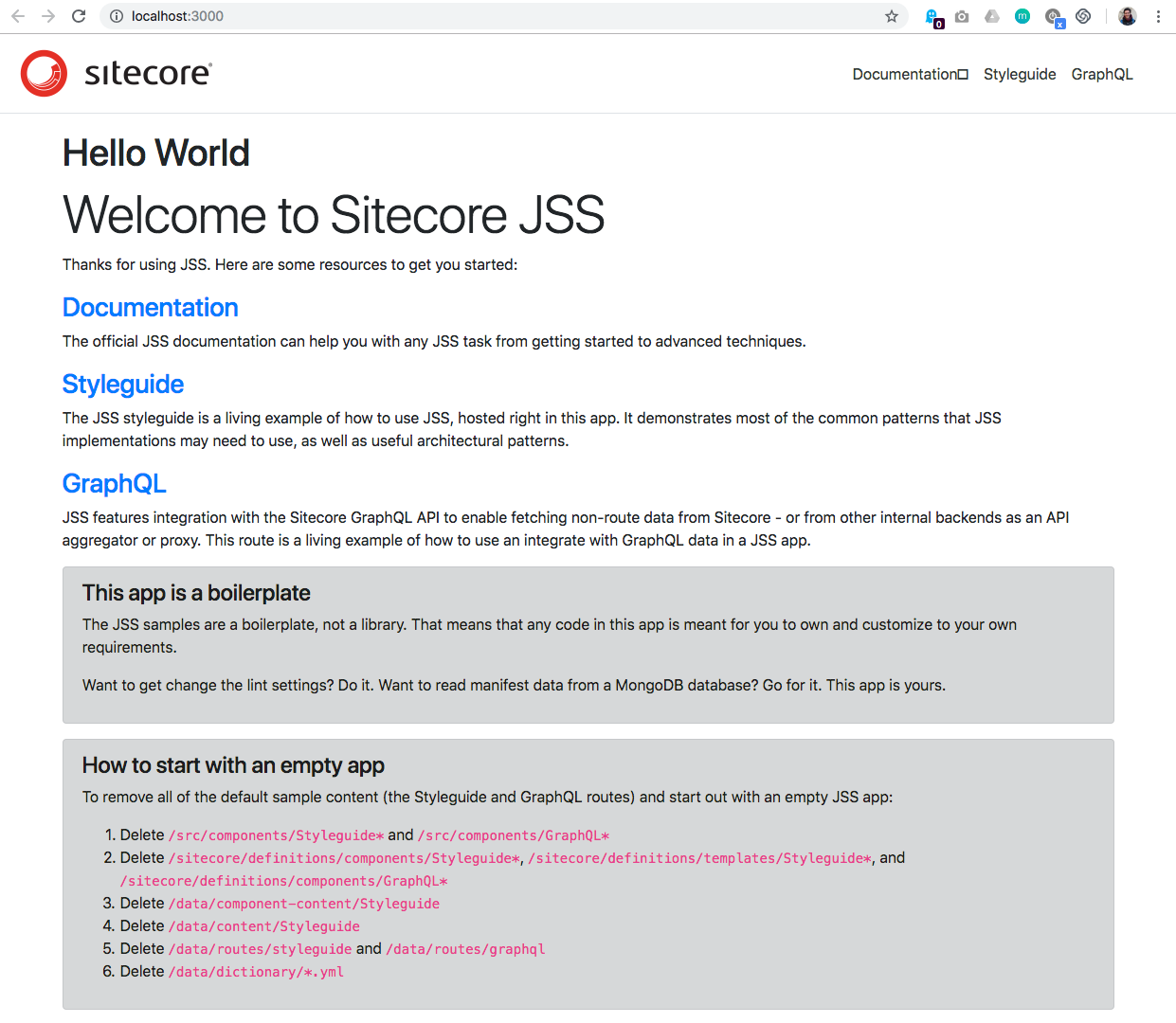Click the /data/routes/styleguide path
Viewport: 1176px width, 1023px height.
click(x=261, y=949)
